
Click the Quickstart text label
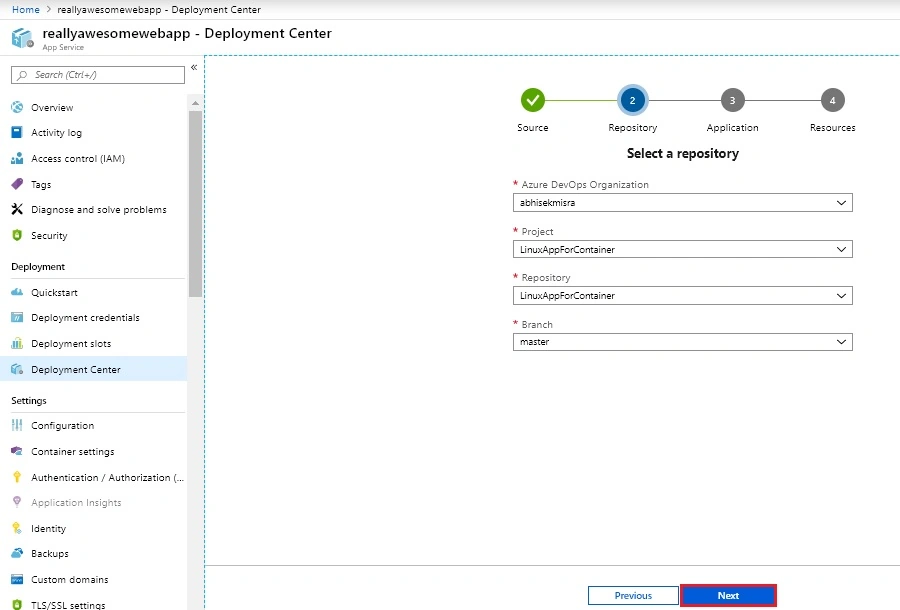coord(54,292)
